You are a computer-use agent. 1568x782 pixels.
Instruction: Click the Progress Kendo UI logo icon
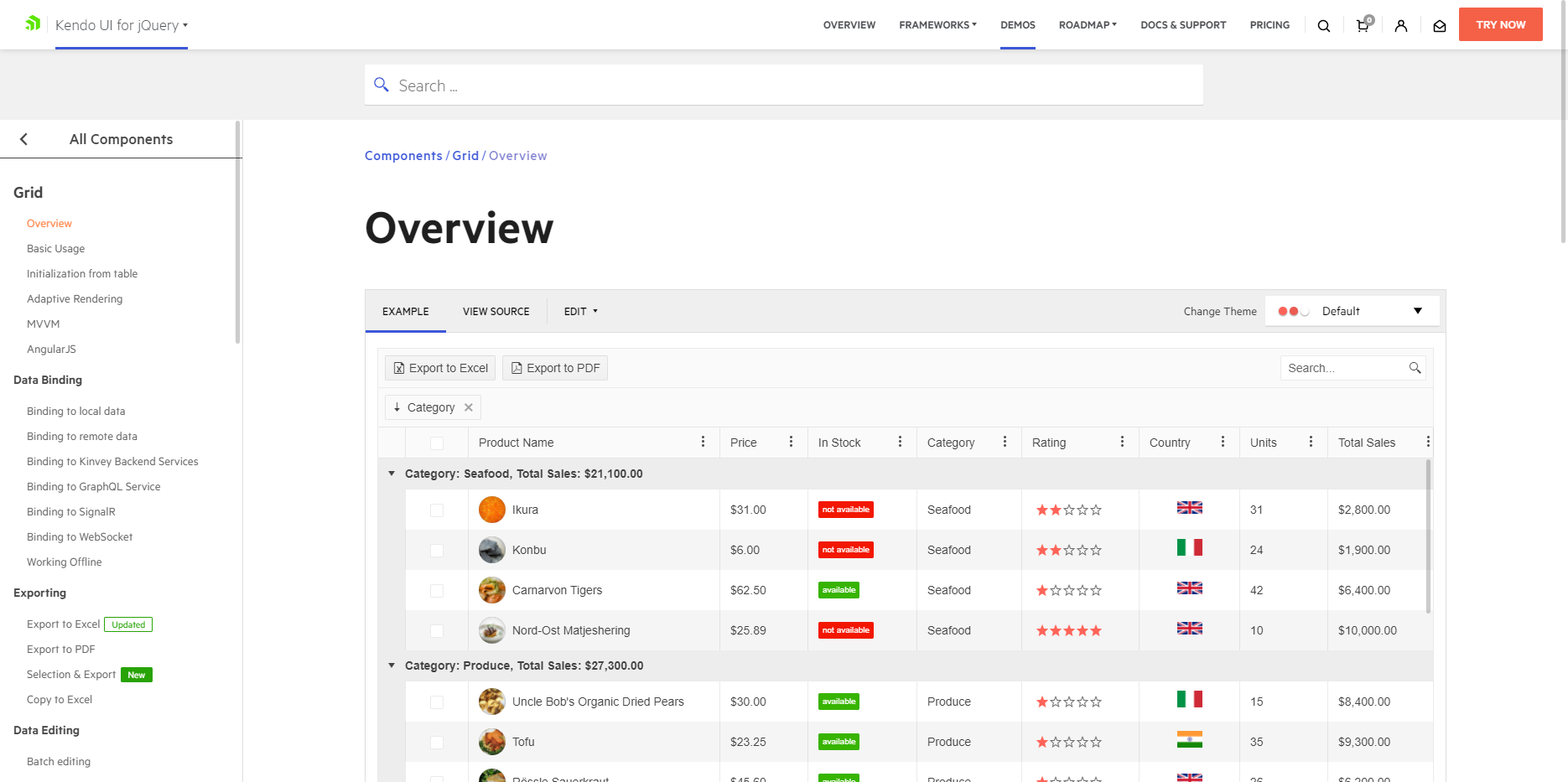click(x=33, y=23)
